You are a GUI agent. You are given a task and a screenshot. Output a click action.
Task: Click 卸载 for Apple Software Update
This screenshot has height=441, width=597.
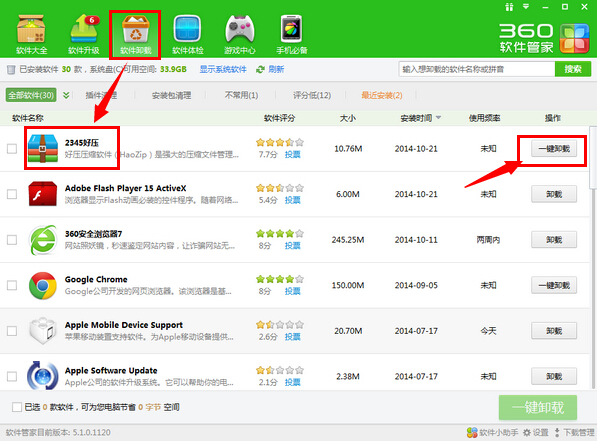(554, 376)
